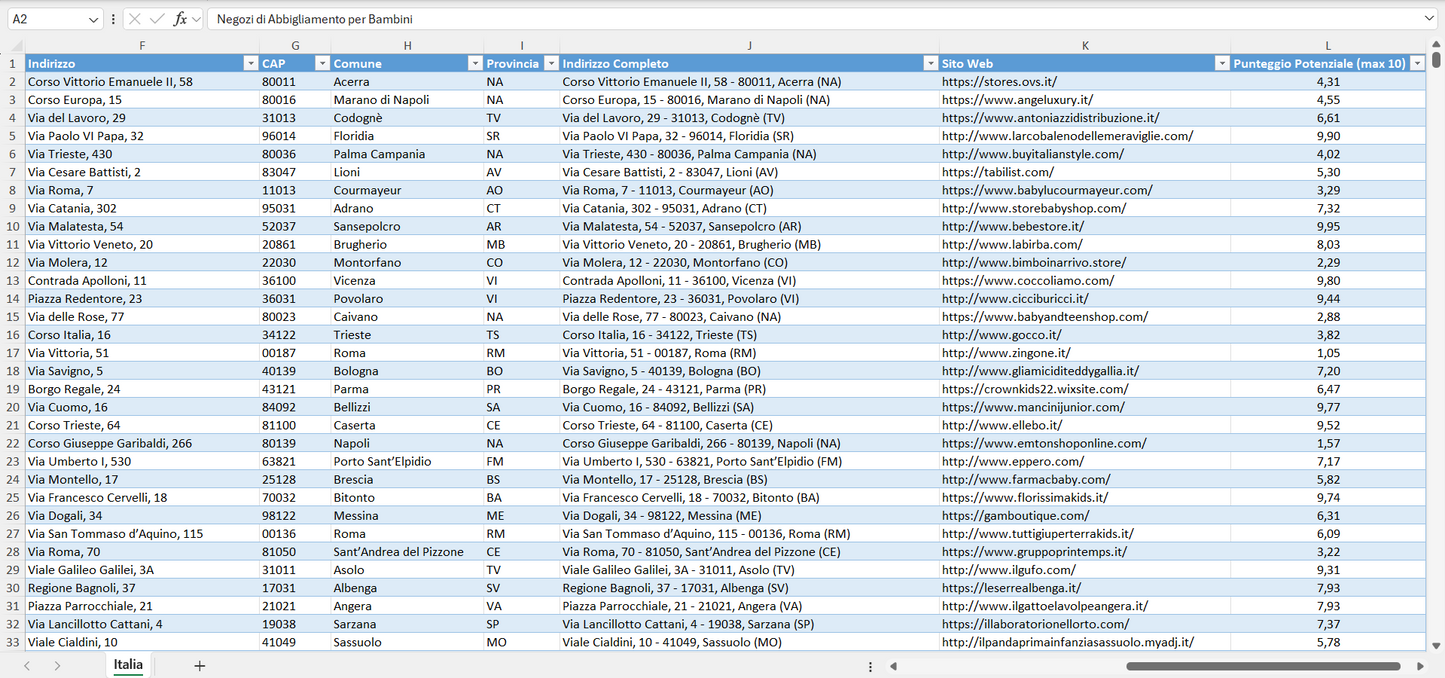Open the Comune column filter dropdown
1445x678 pixels.
475,64
